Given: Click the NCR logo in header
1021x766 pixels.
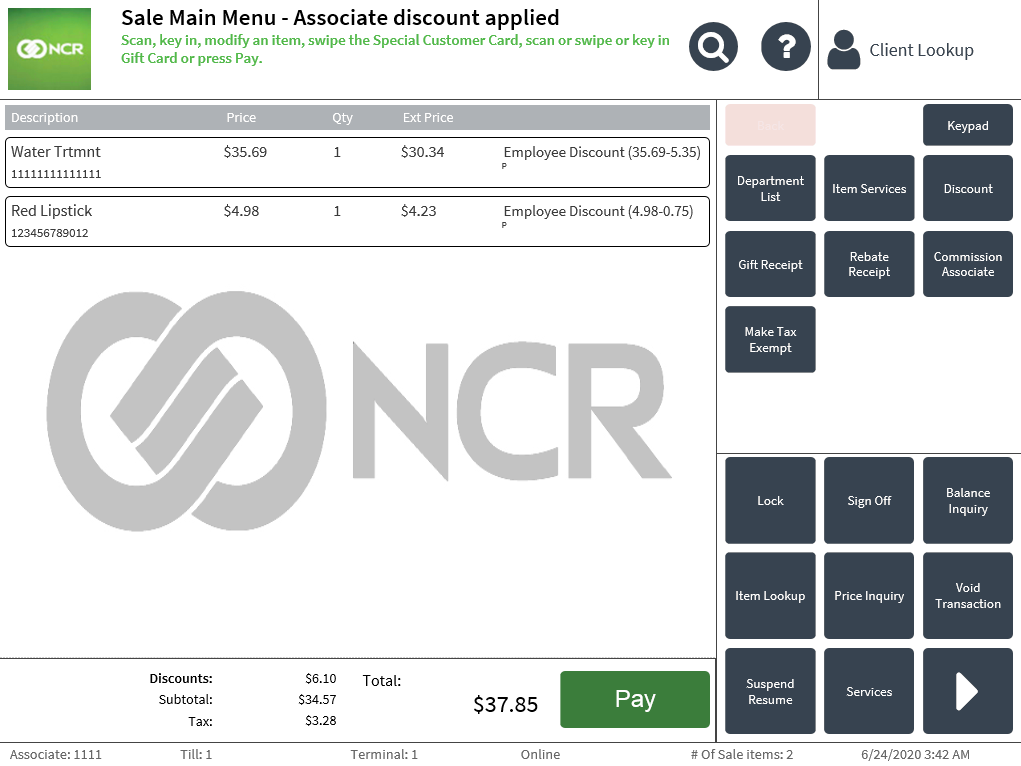Looking at the screenshot, I should click(49, 49).
